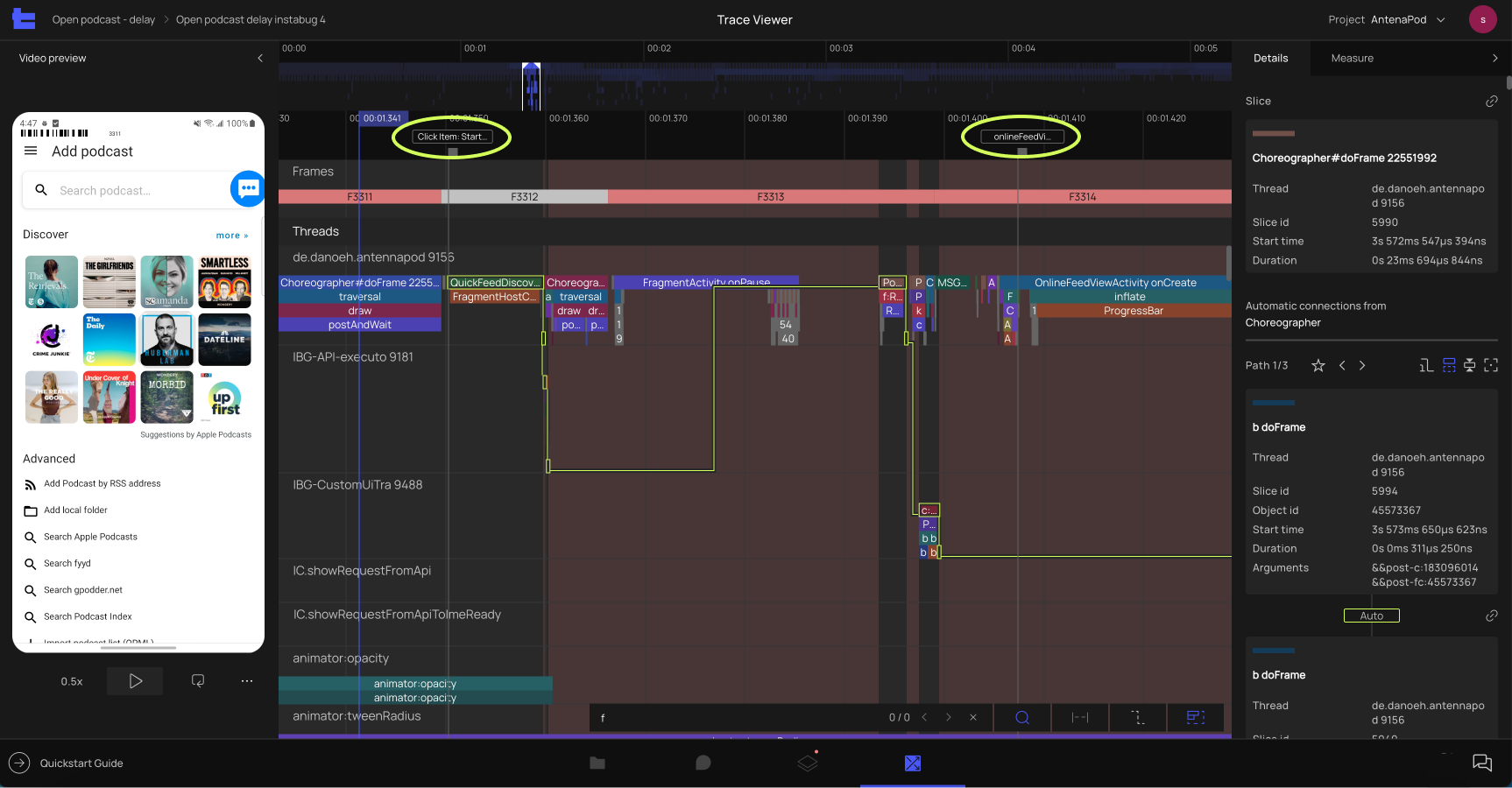
Task: Select the trace viewer icon in bottom bar
Action: [913, 763]
